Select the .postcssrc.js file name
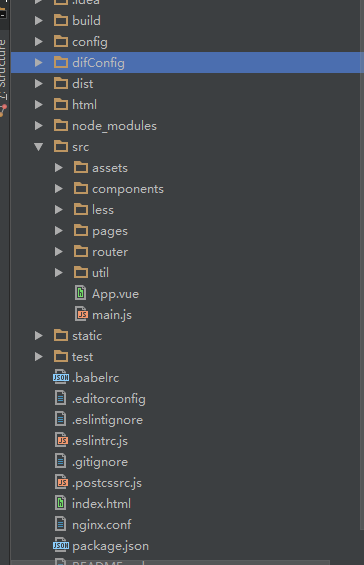 point(107,483)
